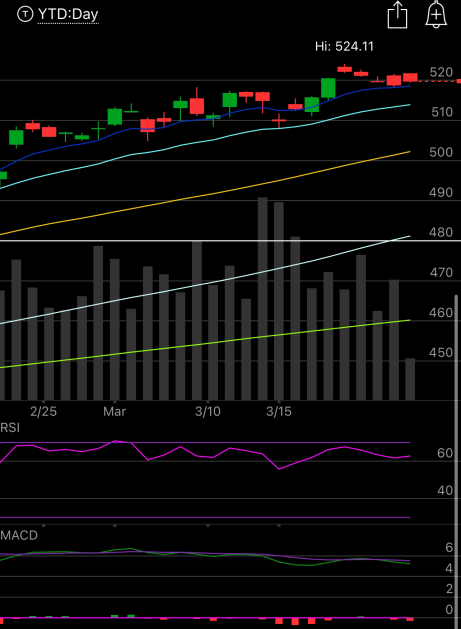Select the 450 price axis label
Screen dimensions: 461x629
click(441, 353)
